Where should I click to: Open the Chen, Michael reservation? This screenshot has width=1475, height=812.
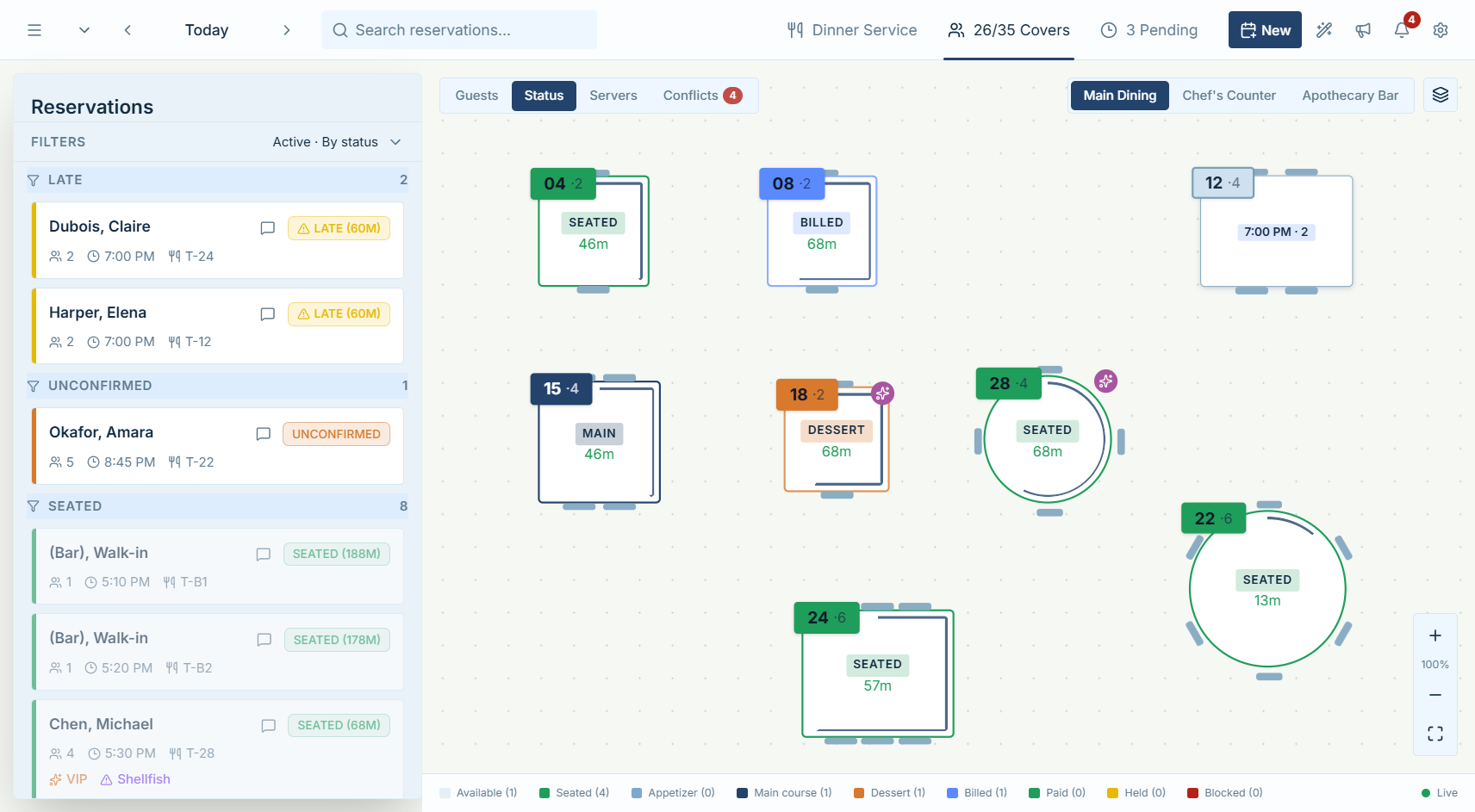(x=218, y=749)
